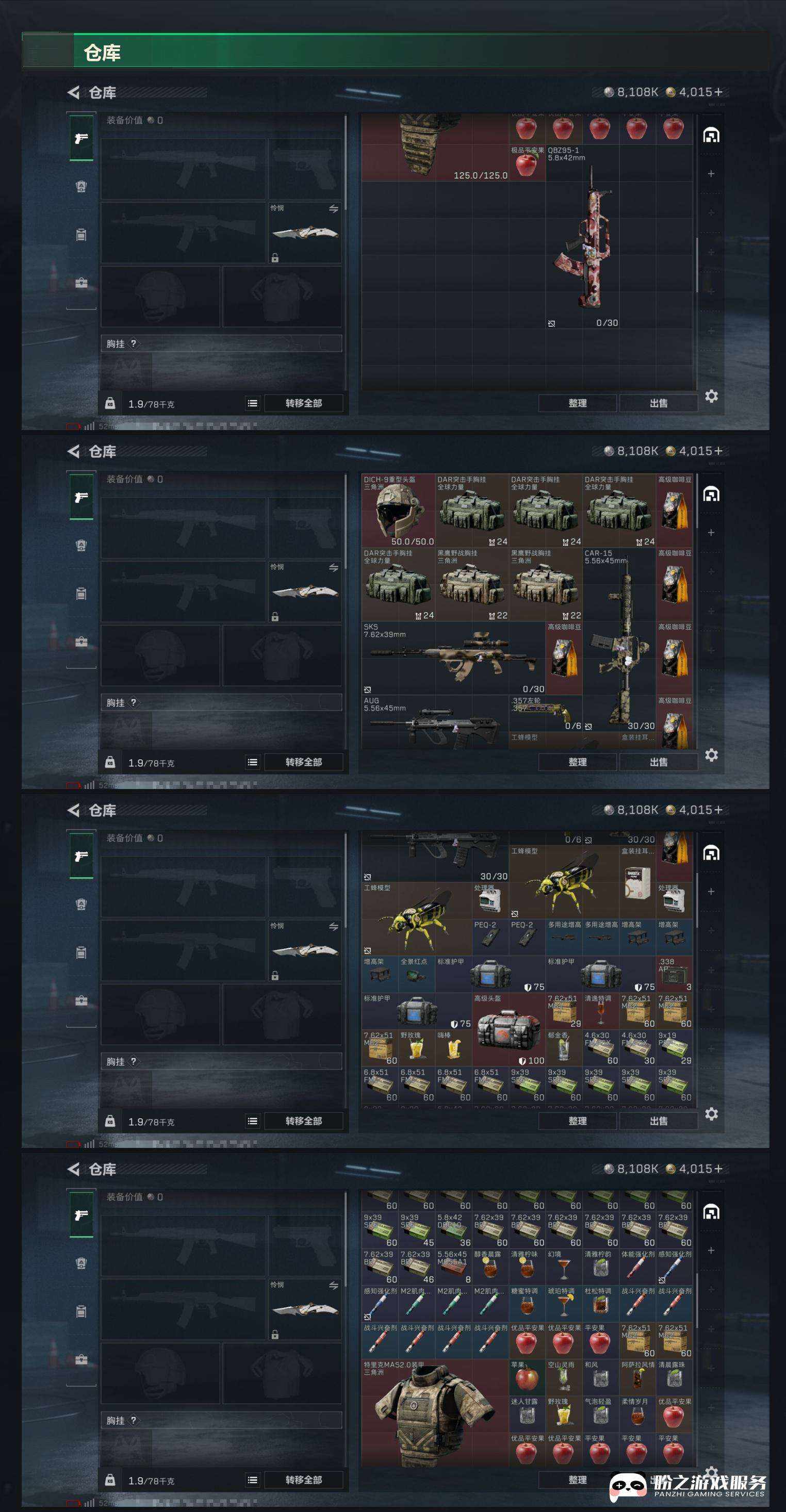The image size is (786, 1512).
Task: Select the 5.56x45 M855A1 ammo stack
Action: pos(453,1267)
